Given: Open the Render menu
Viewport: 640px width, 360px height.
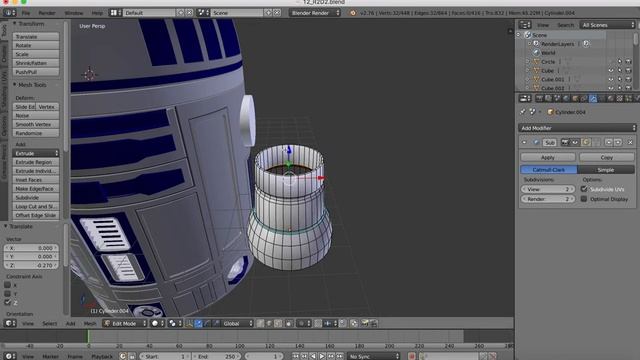Looking at the screenshot, I should (47, 13).
